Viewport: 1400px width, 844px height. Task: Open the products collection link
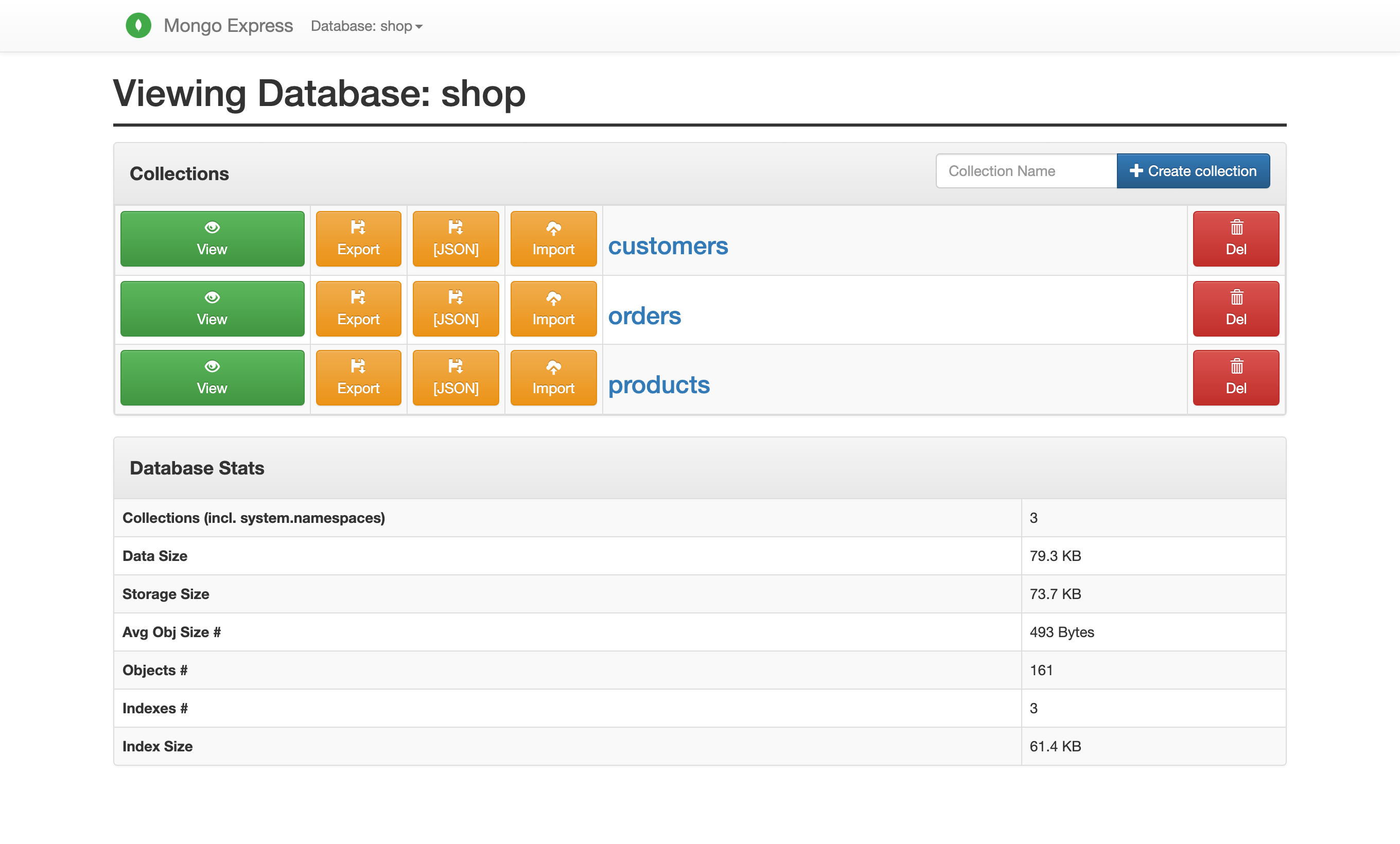tap(658, 385)
